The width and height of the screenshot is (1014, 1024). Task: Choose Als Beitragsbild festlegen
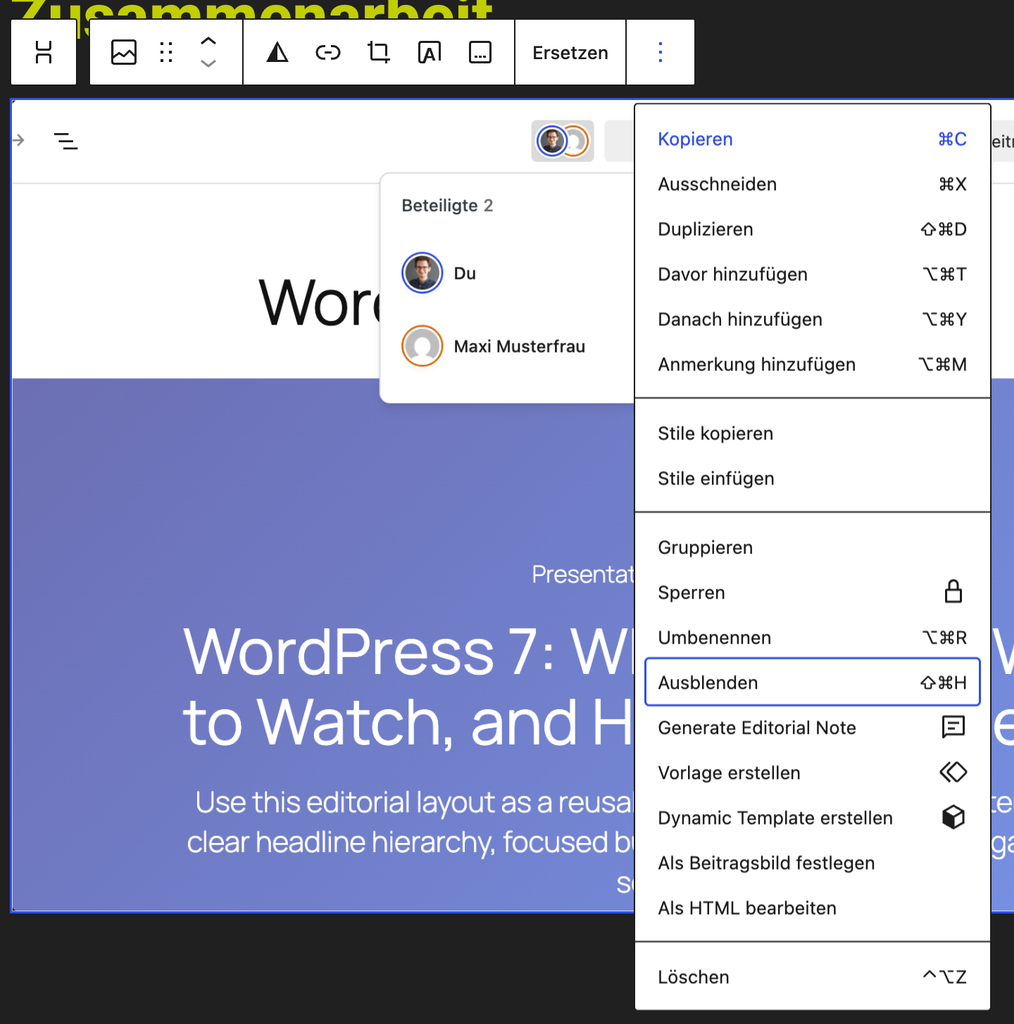click(812, 863)
